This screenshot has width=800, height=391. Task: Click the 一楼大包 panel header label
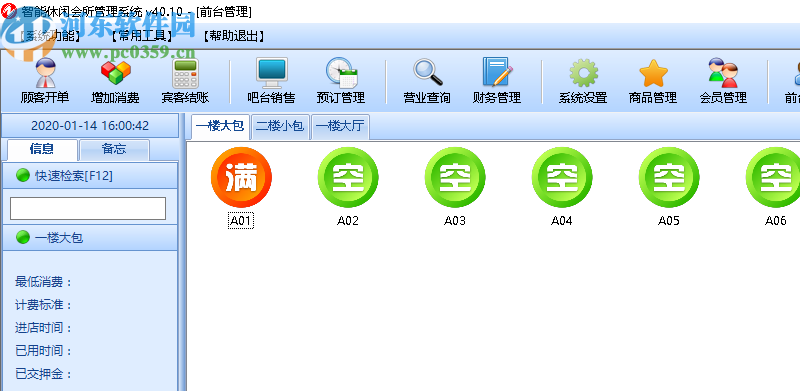pos(59,237)
